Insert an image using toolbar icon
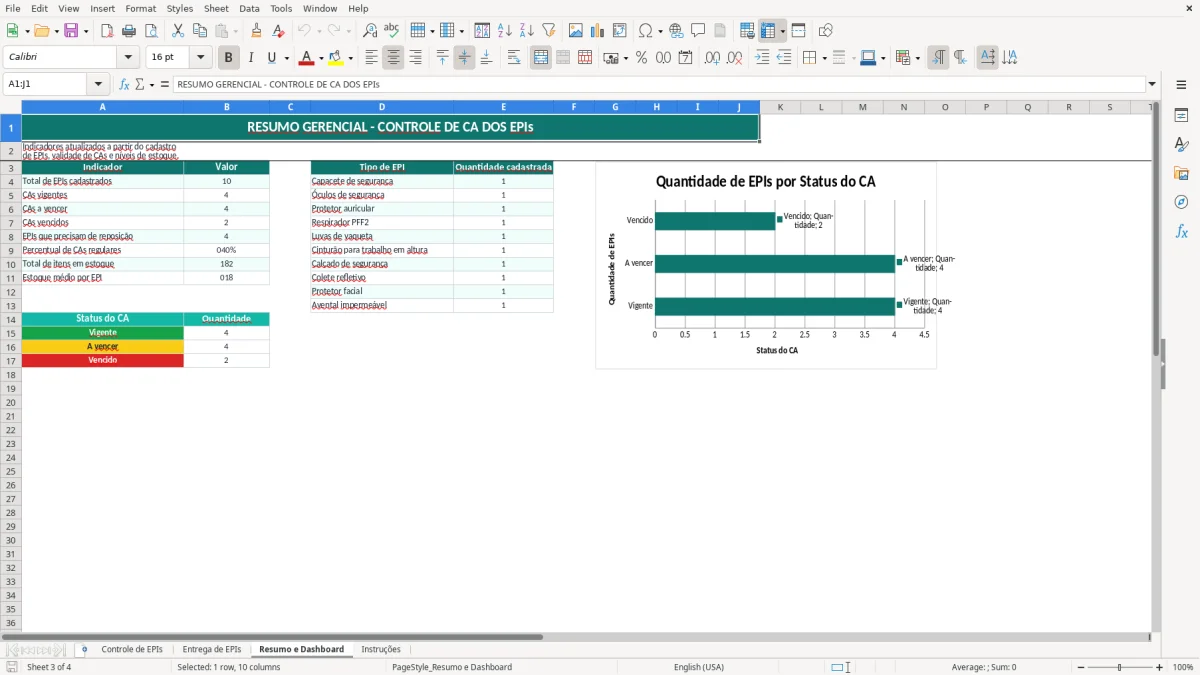 tap(576, 31)
